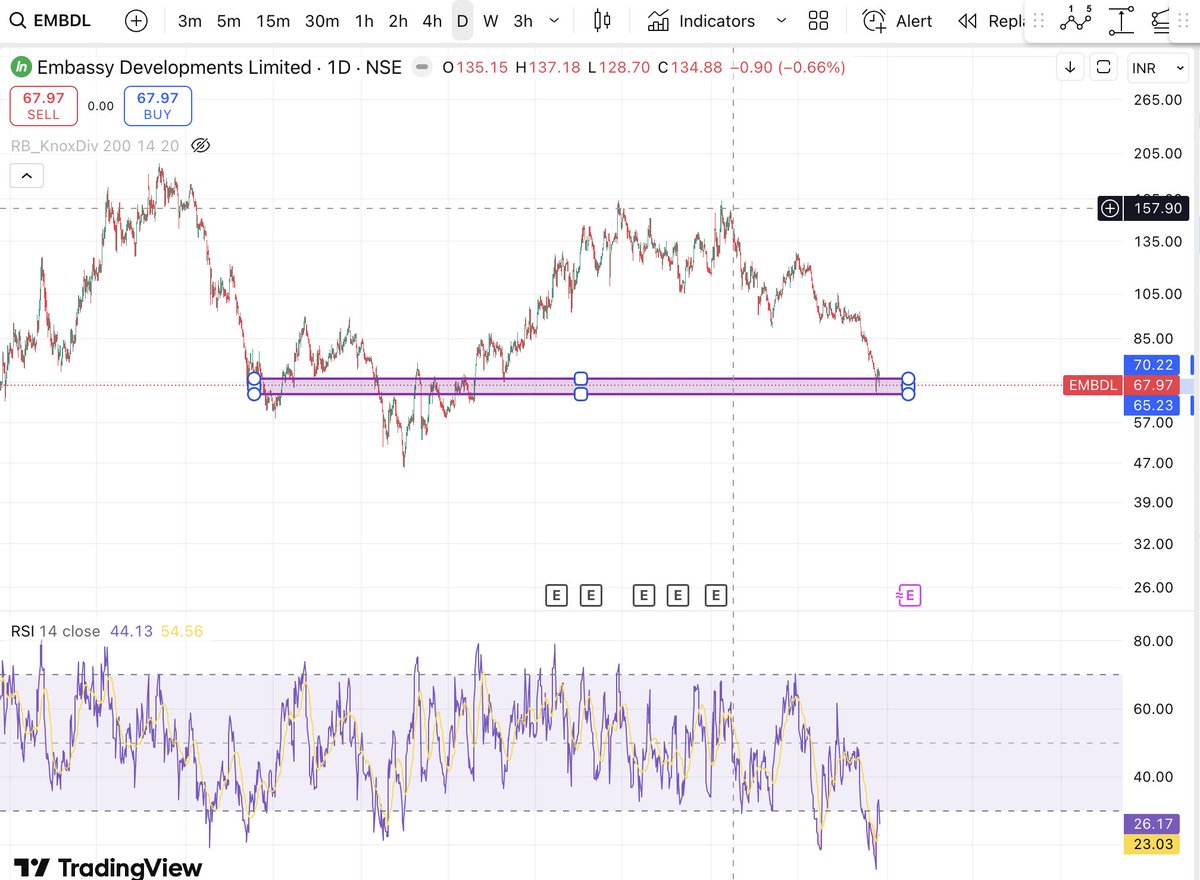Click the EMBDL price label on scale
This screenshot has width=1200, height=880.
click(x=1092, y=385)
